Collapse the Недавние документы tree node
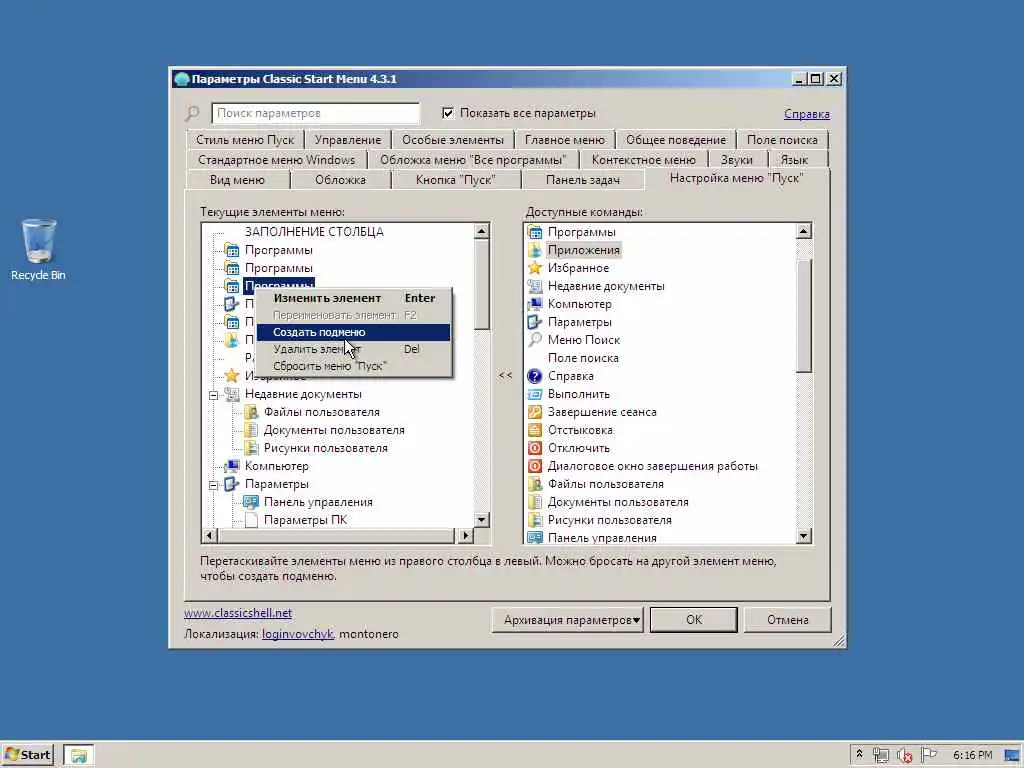Image resolution: width=1024 pixels, height=768 pixels. (x=214, y=394)
